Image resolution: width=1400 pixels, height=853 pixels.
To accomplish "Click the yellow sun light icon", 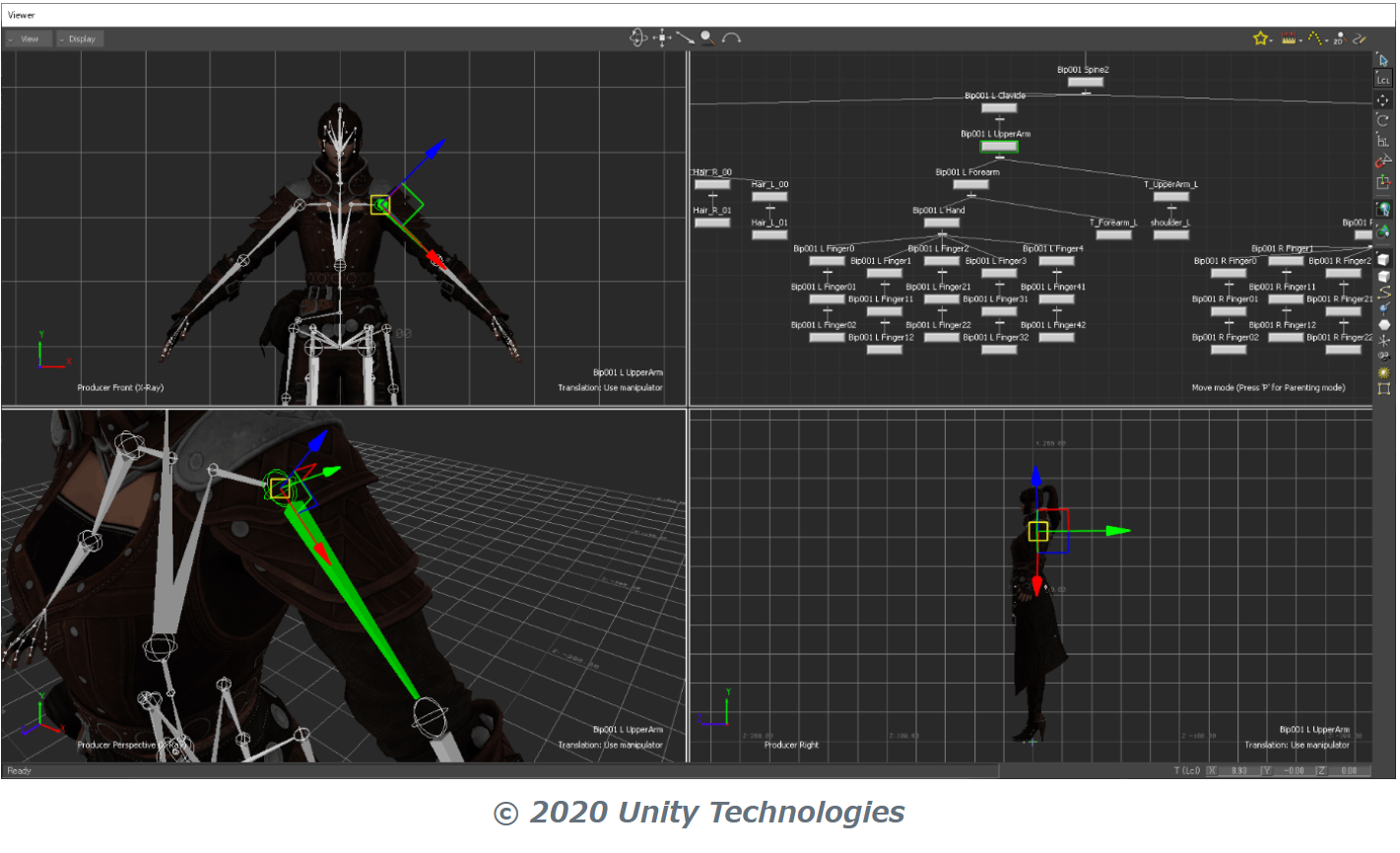I will [1383, 372].
